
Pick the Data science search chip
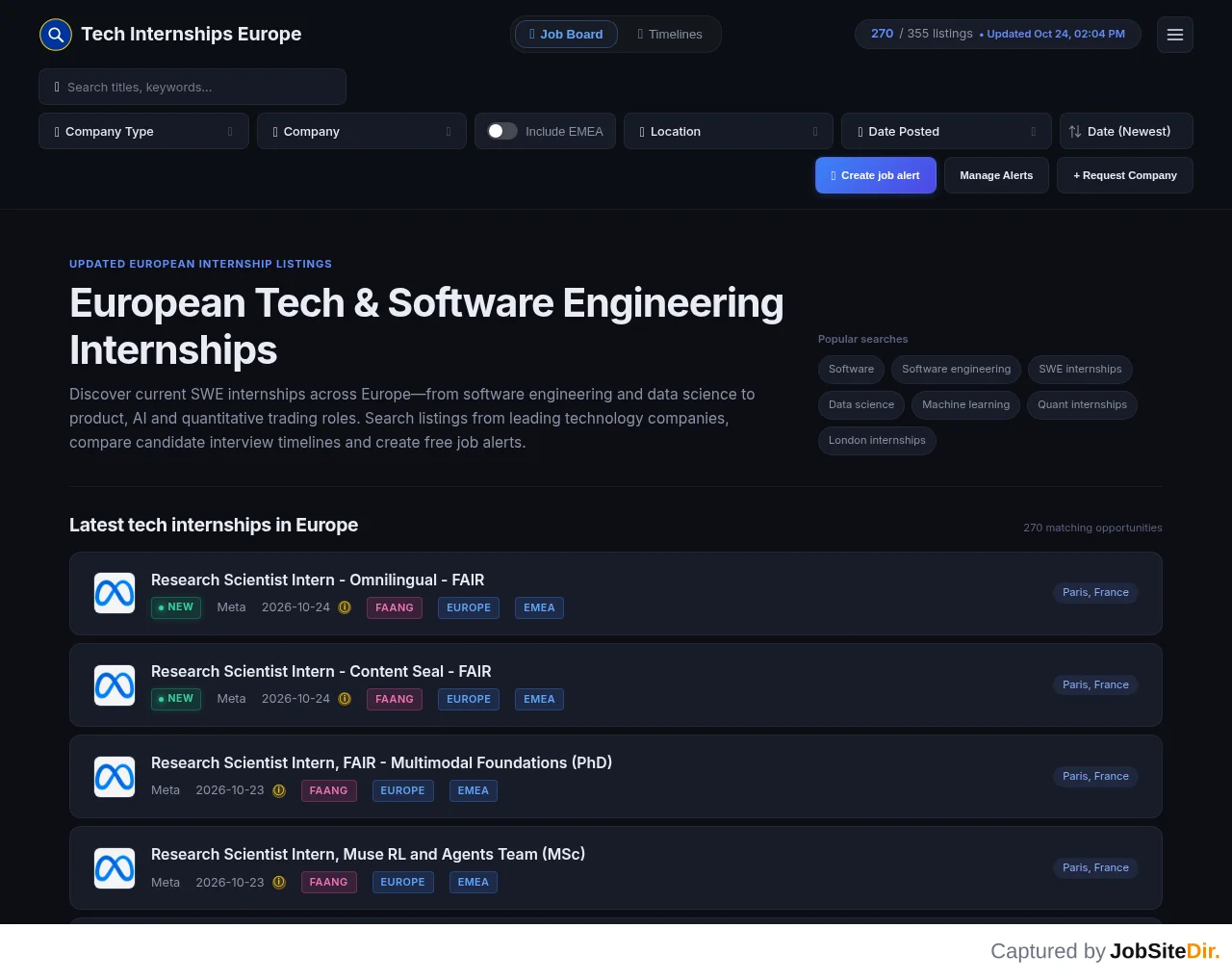click(861, 404)
